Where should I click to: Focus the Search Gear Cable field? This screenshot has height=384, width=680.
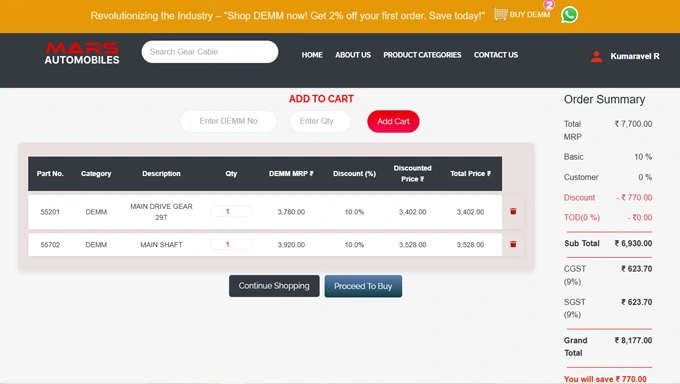coord(210,52)
